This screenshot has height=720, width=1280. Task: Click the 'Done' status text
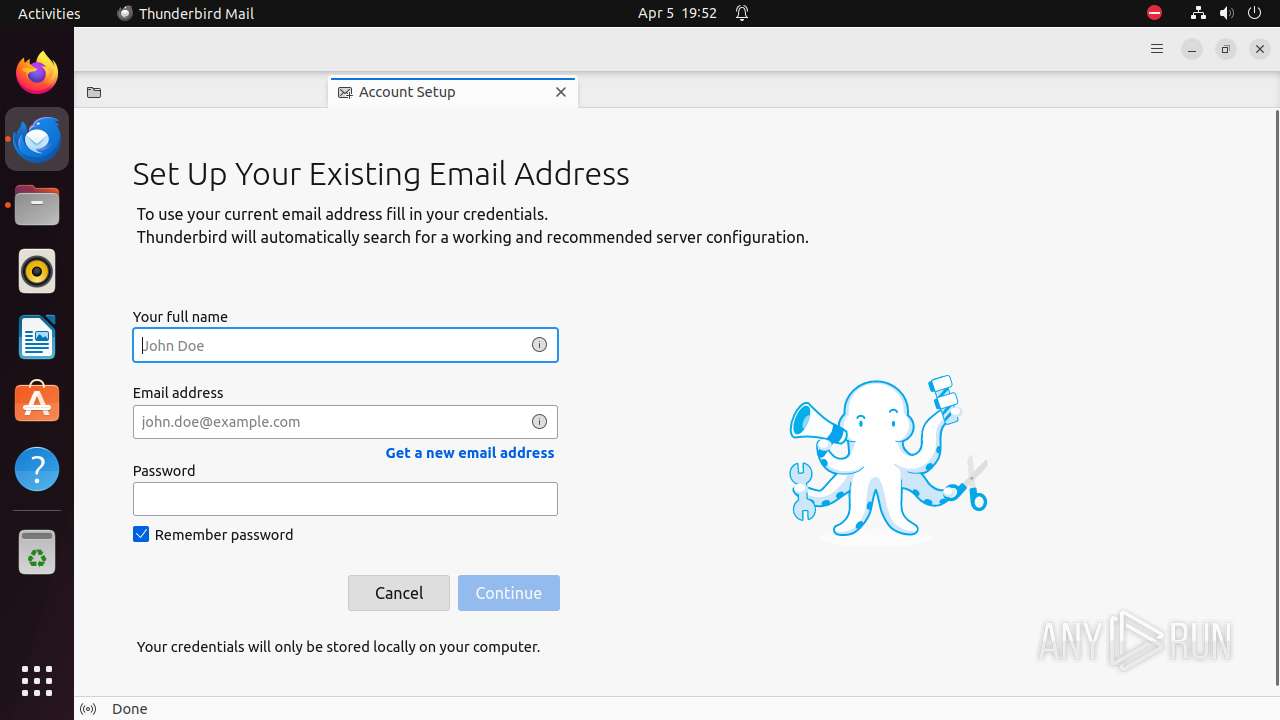click(130, 709)
